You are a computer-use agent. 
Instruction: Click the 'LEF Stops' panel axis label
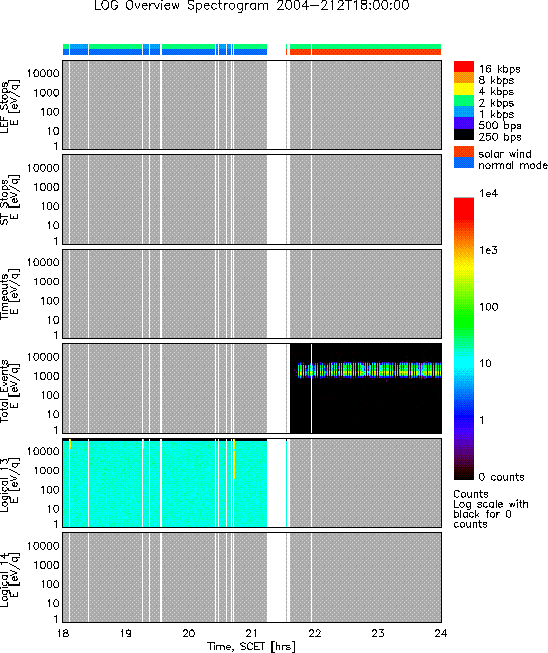point(10,106)
